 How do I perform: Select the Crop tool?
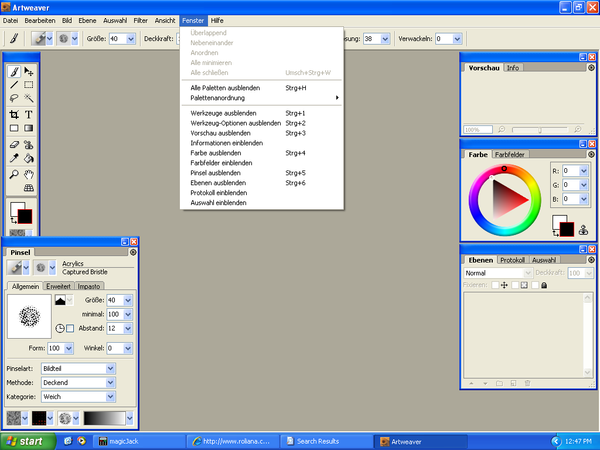[14, 114]
